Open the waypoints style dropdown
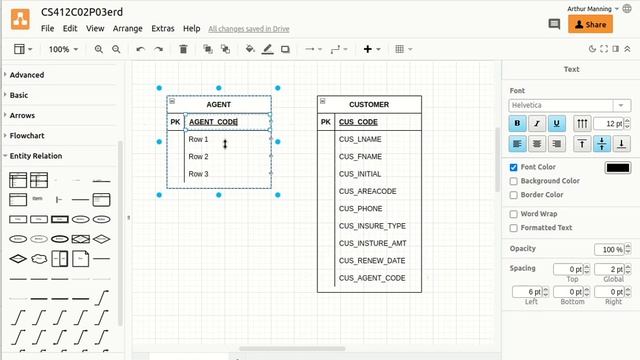Image resolution: width=640 pixels, height=360 pixels. tap(339, 49)
